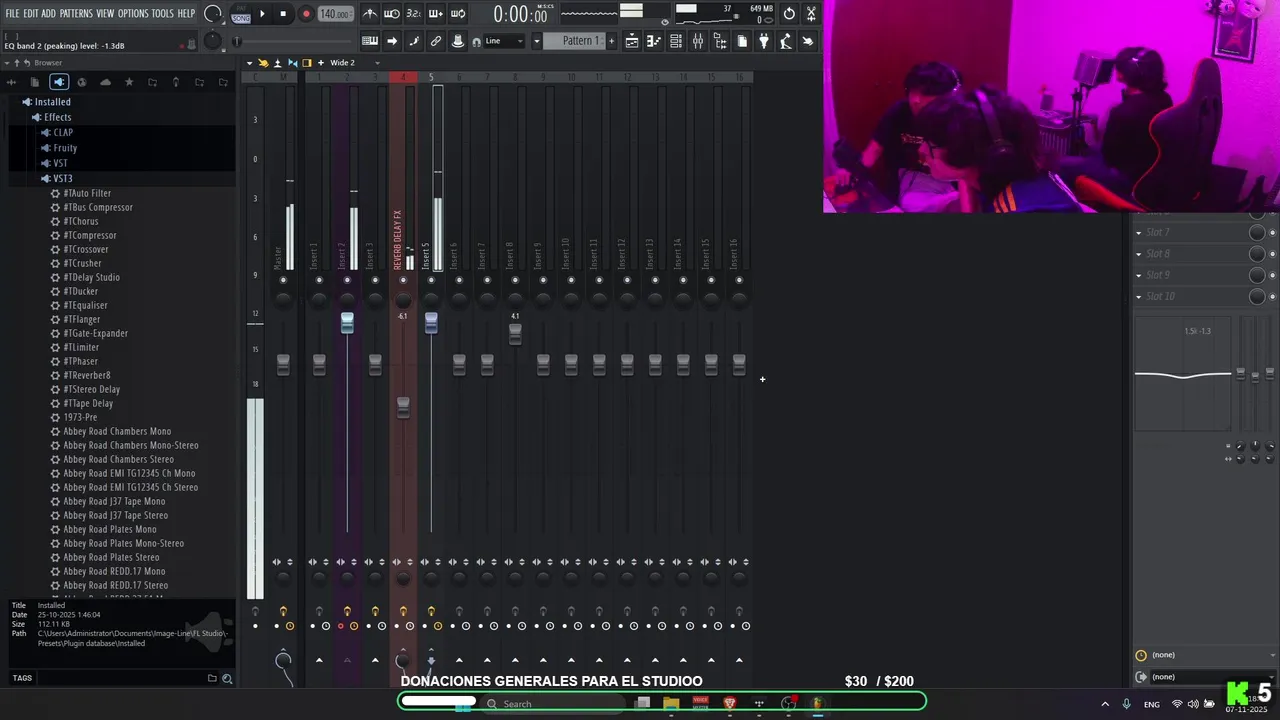
Task: Open the EDIT menu
Action: [x=30, y=14]
